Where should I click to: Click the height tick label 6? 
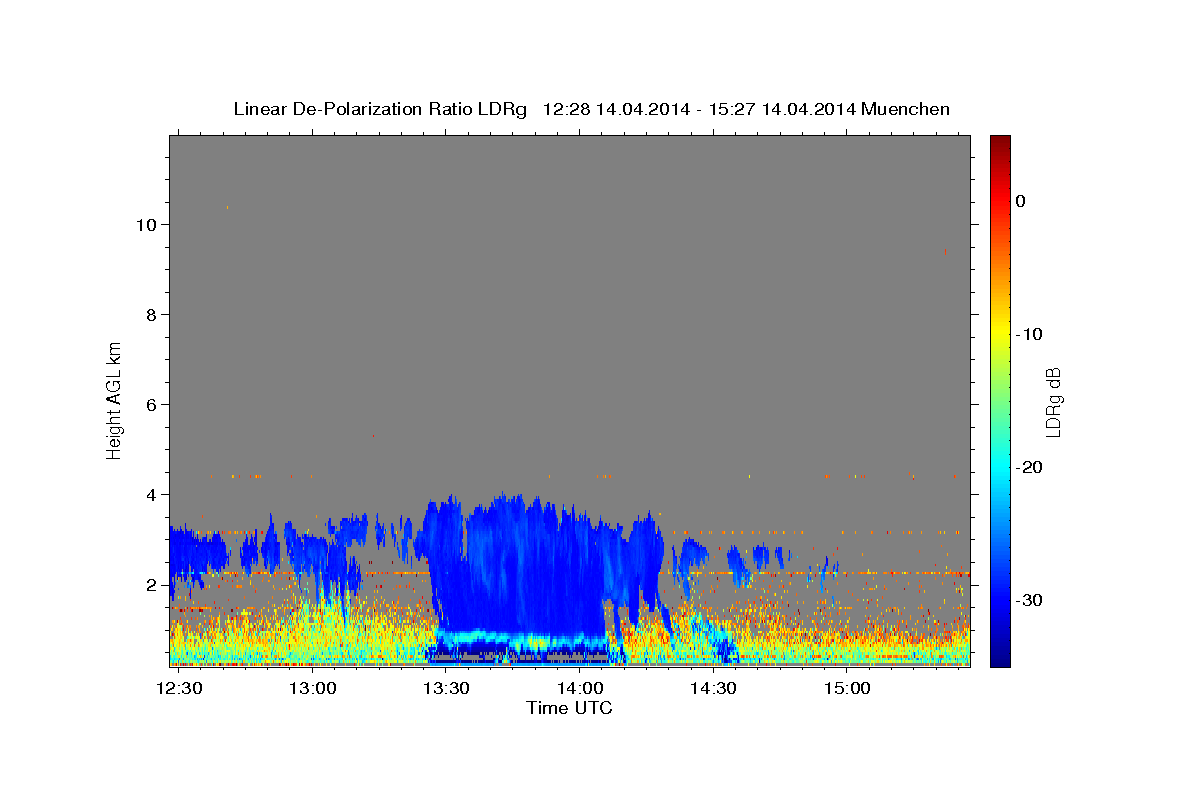click(149, 404)
